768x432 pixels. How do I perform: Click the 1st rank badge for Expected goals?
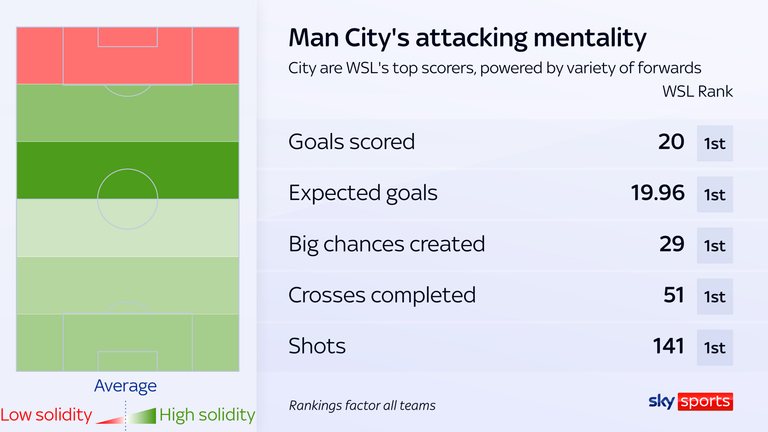[x=715, y=194]
